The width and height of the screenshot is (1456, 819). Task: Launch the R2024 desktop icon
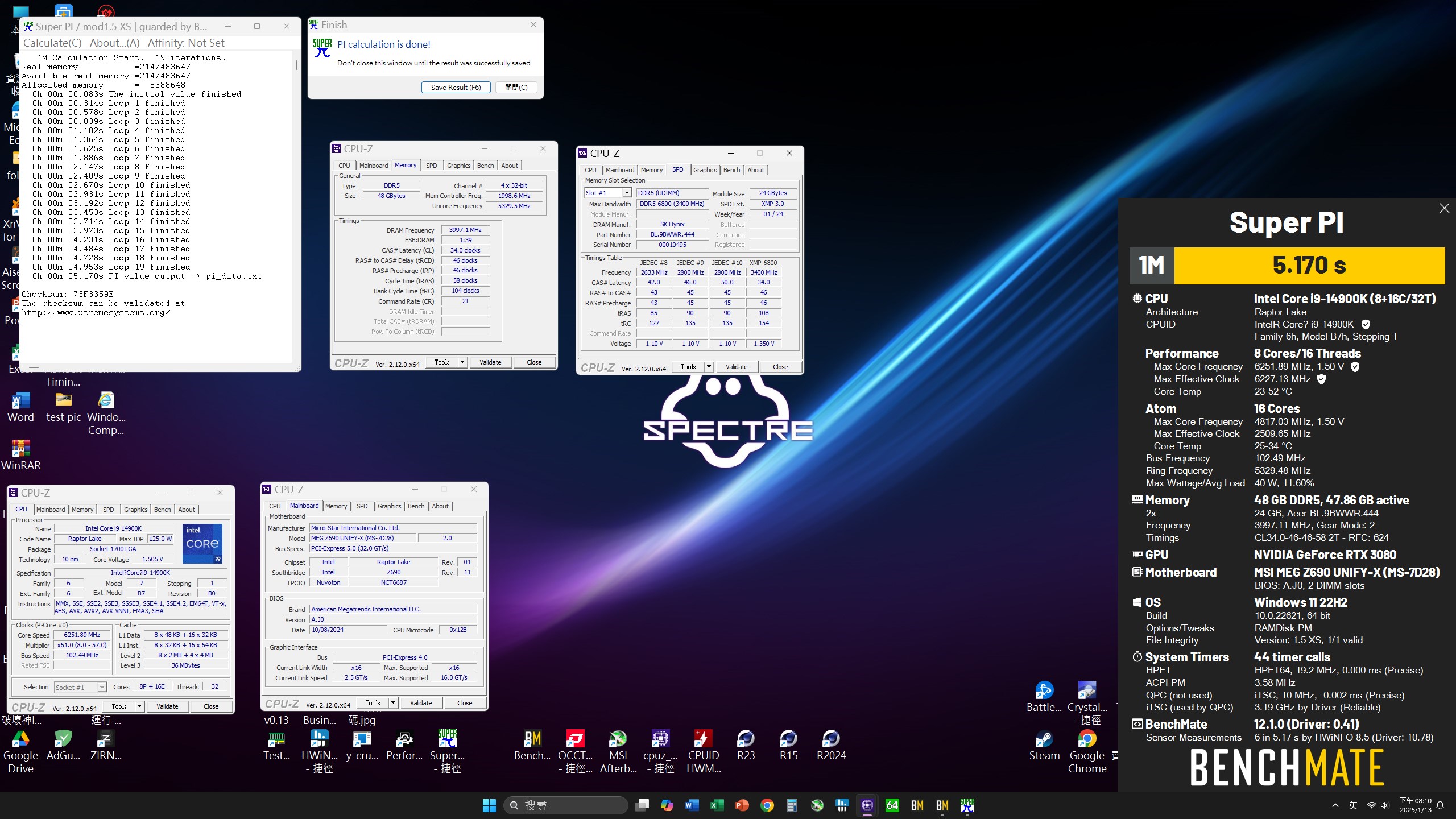[x=831, y=745]
